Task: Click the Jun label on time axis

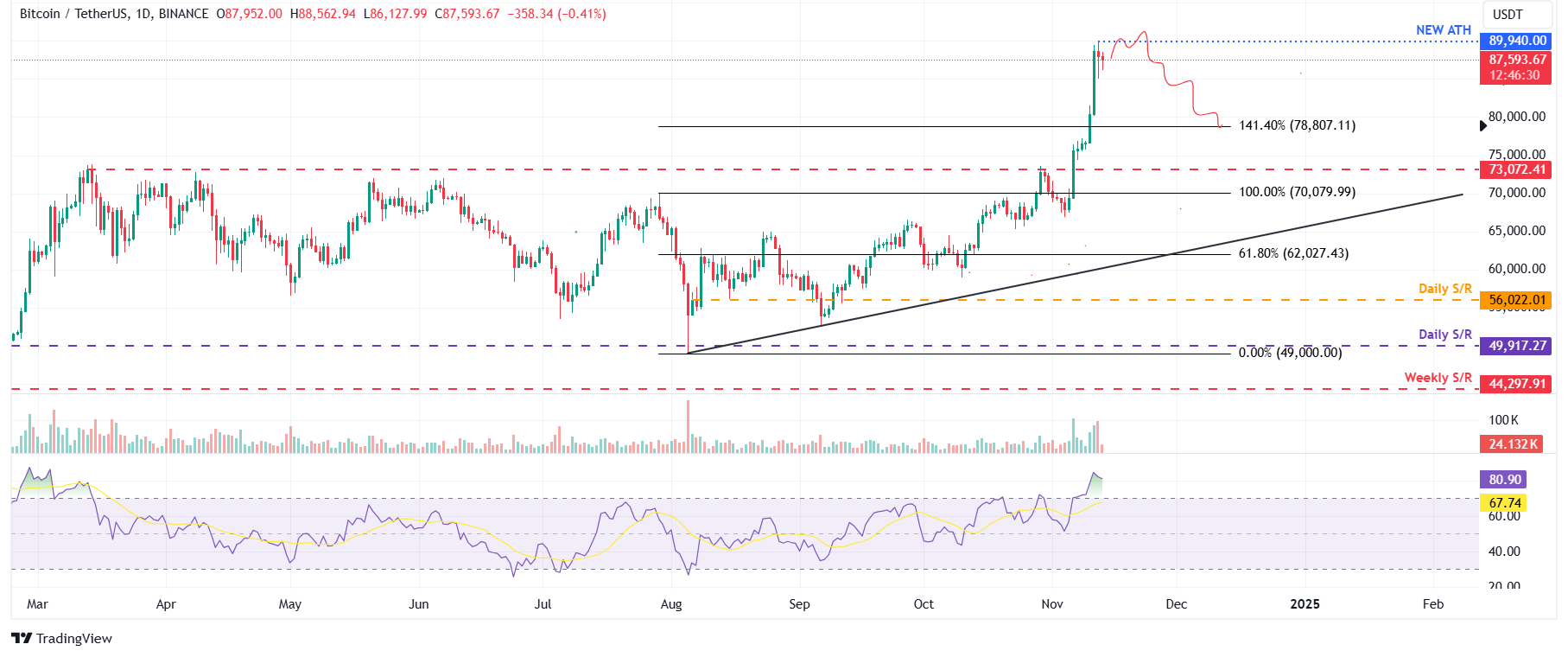Action: (x=418, y=604)
